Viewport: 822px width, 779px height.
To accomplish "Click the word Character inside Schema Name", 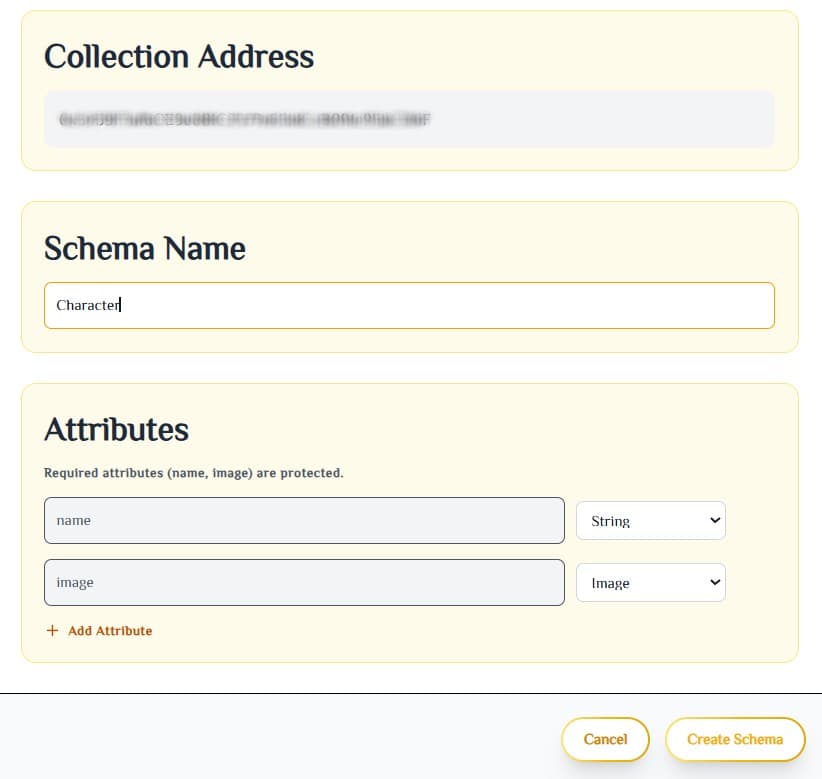I will [87, 305].
